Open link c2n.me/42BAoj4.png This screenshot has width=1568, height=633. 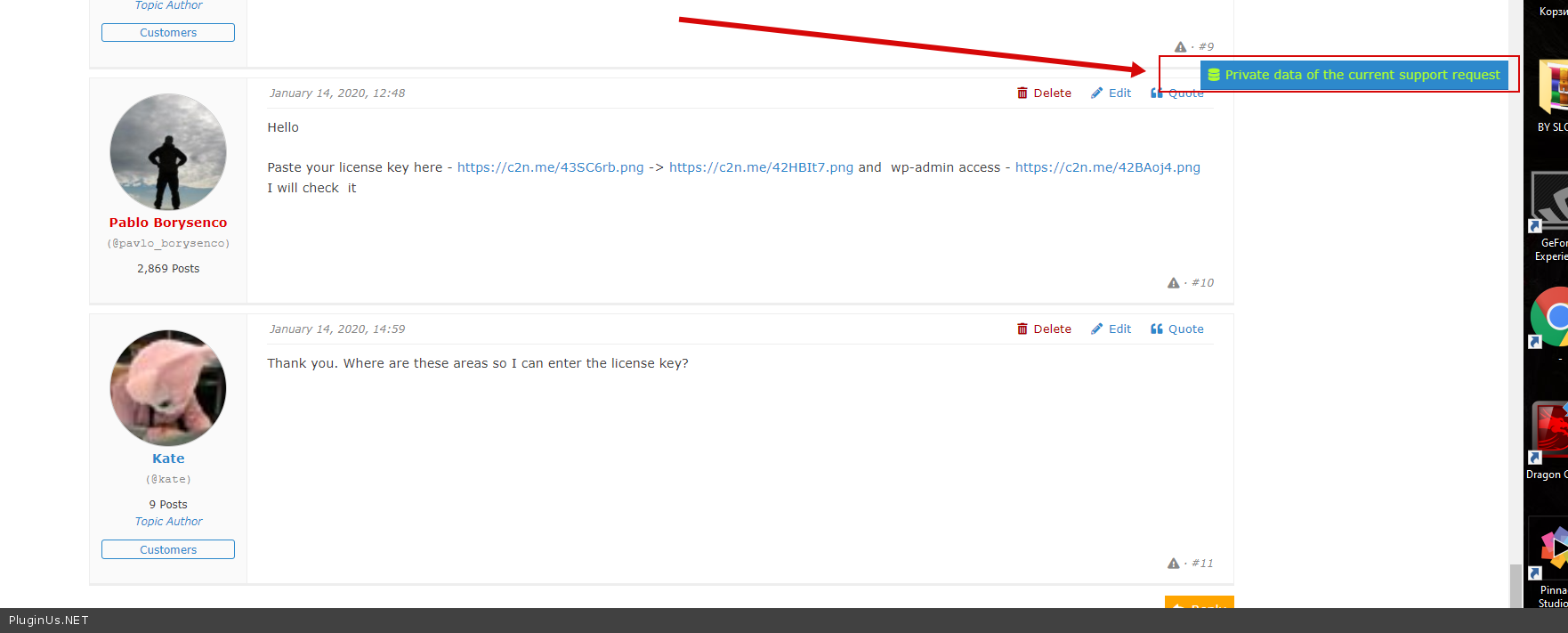point(1107,167)
